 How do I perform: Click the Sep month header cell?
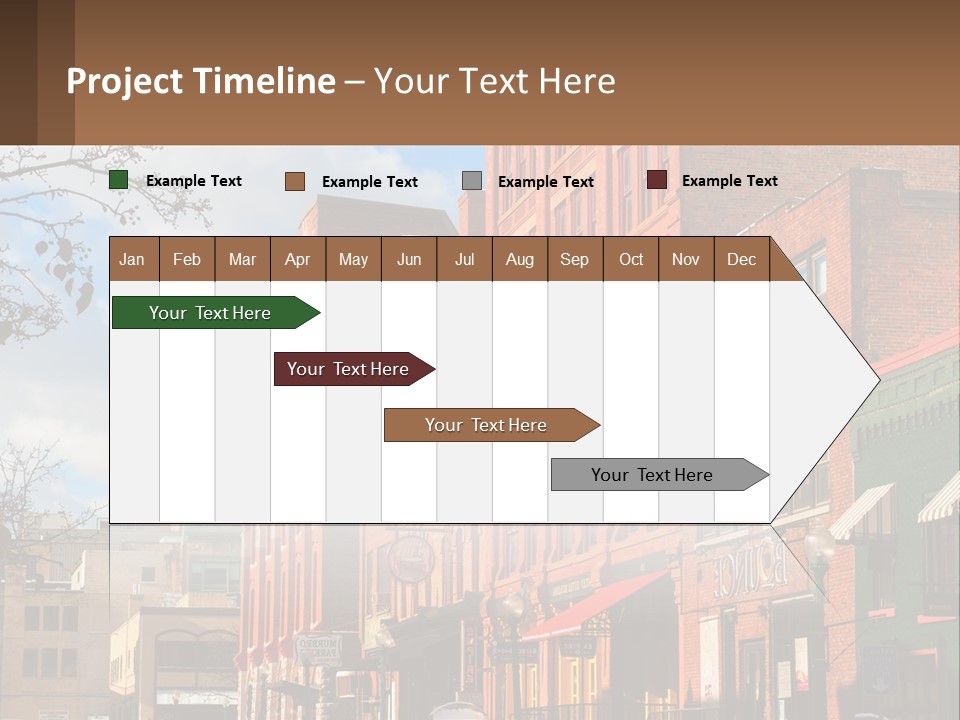(574, 259)
